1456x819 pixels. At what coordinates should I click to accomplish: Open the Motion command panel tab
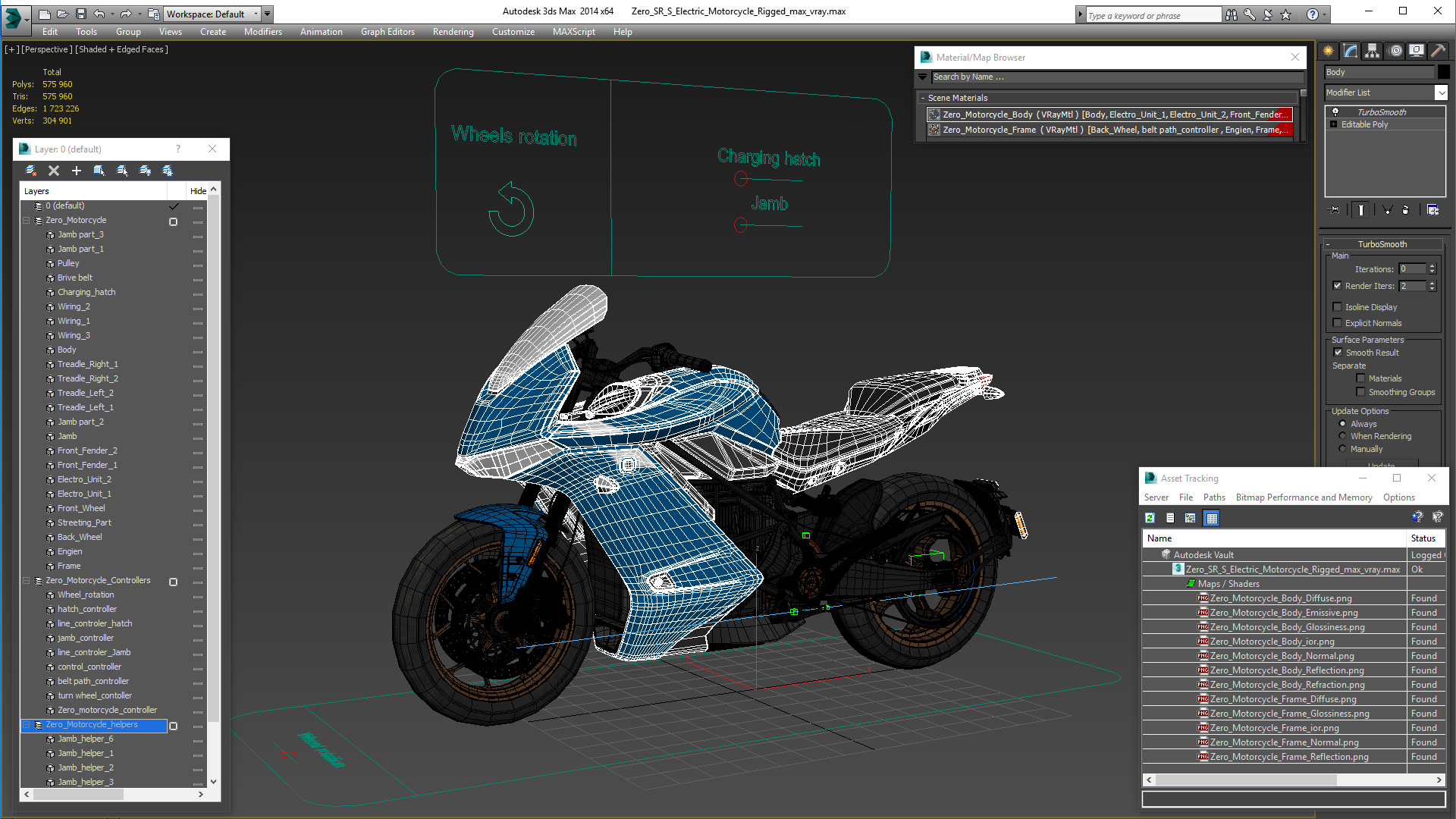click(1395, 51)
